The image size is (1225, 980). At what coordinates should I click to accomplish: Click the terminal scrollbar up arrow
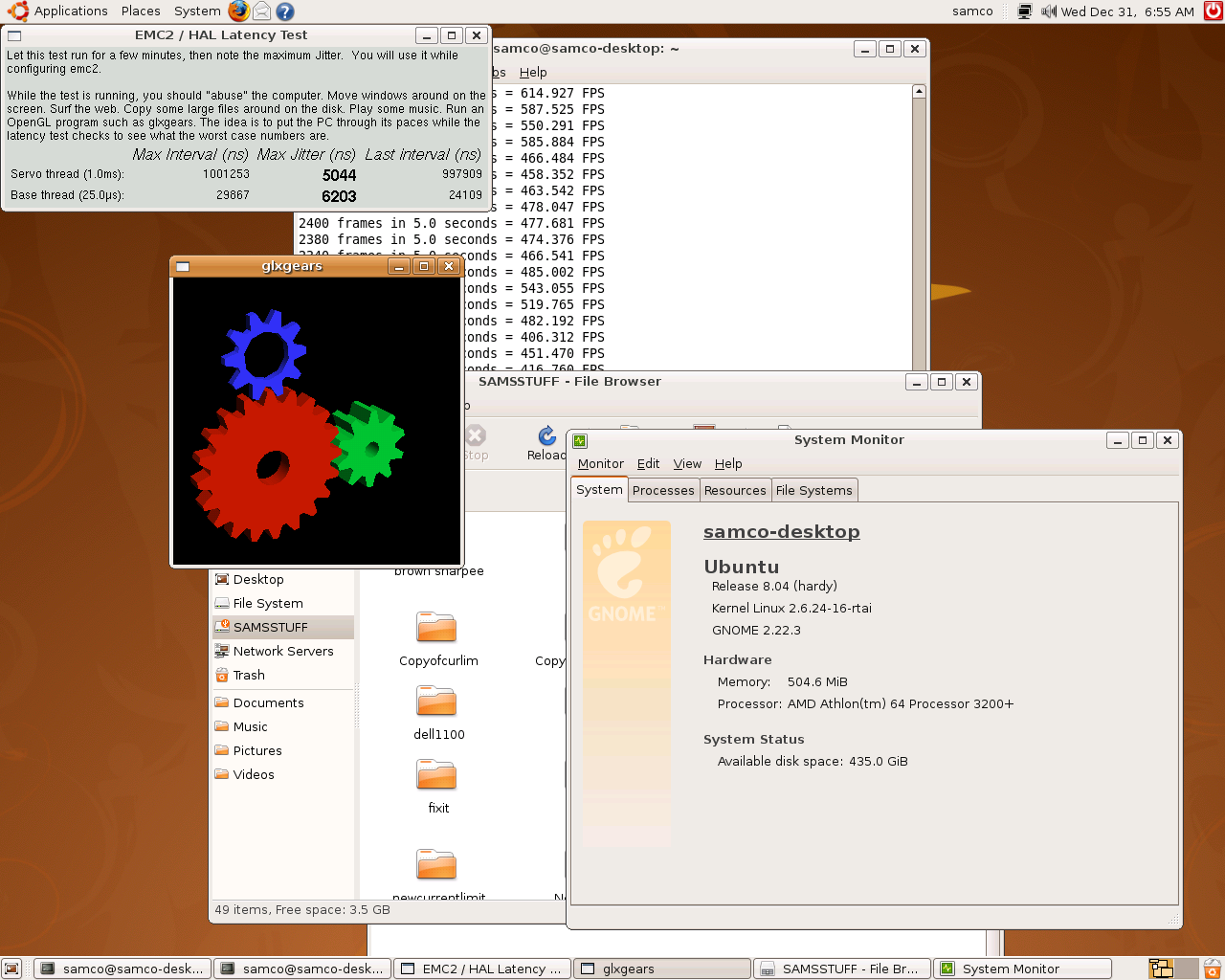click(x=919, y=92)
